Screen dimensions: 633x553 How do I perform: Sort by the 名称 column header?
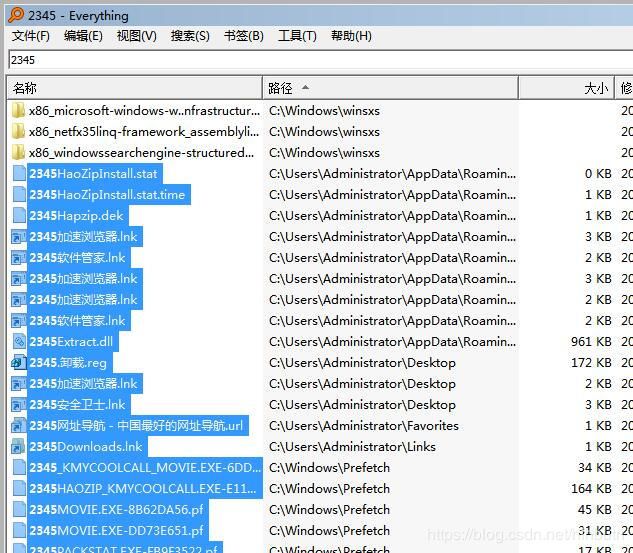(x=134, y=88)
